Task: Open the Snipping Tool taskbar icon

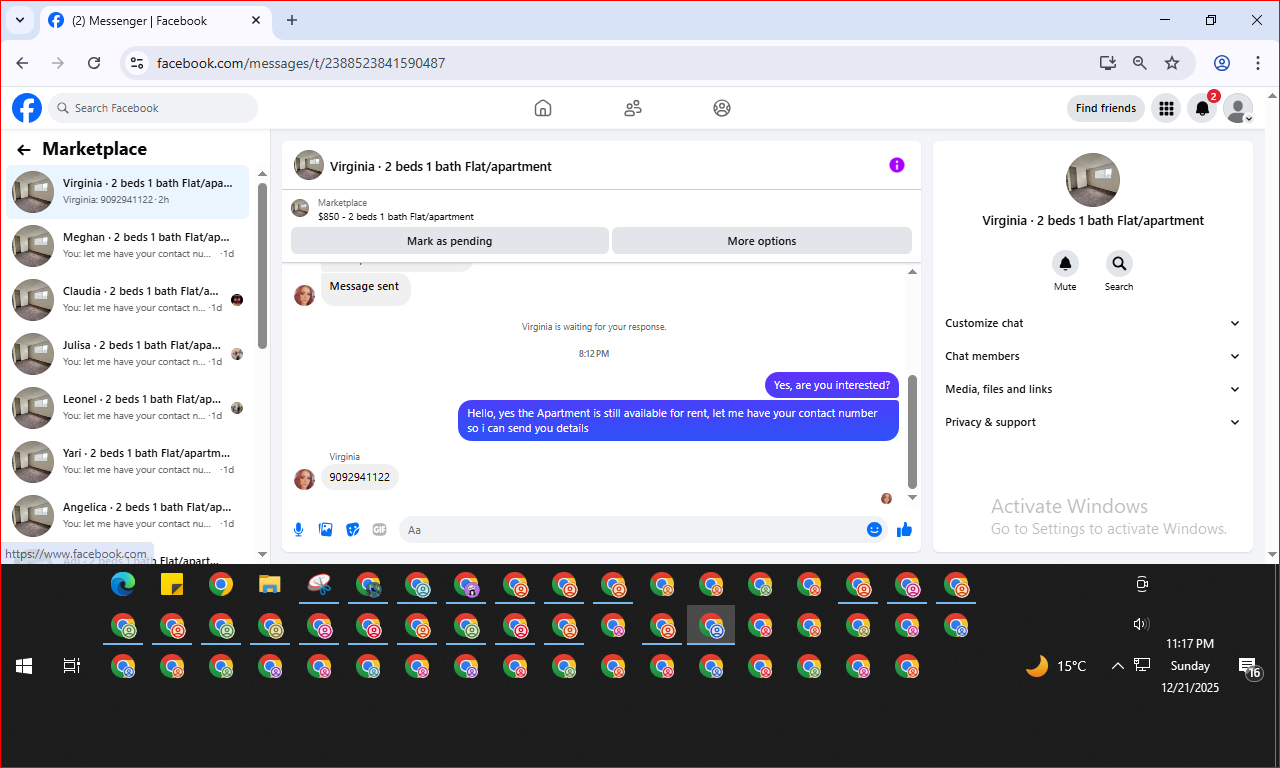Action: tap(319, 585)
